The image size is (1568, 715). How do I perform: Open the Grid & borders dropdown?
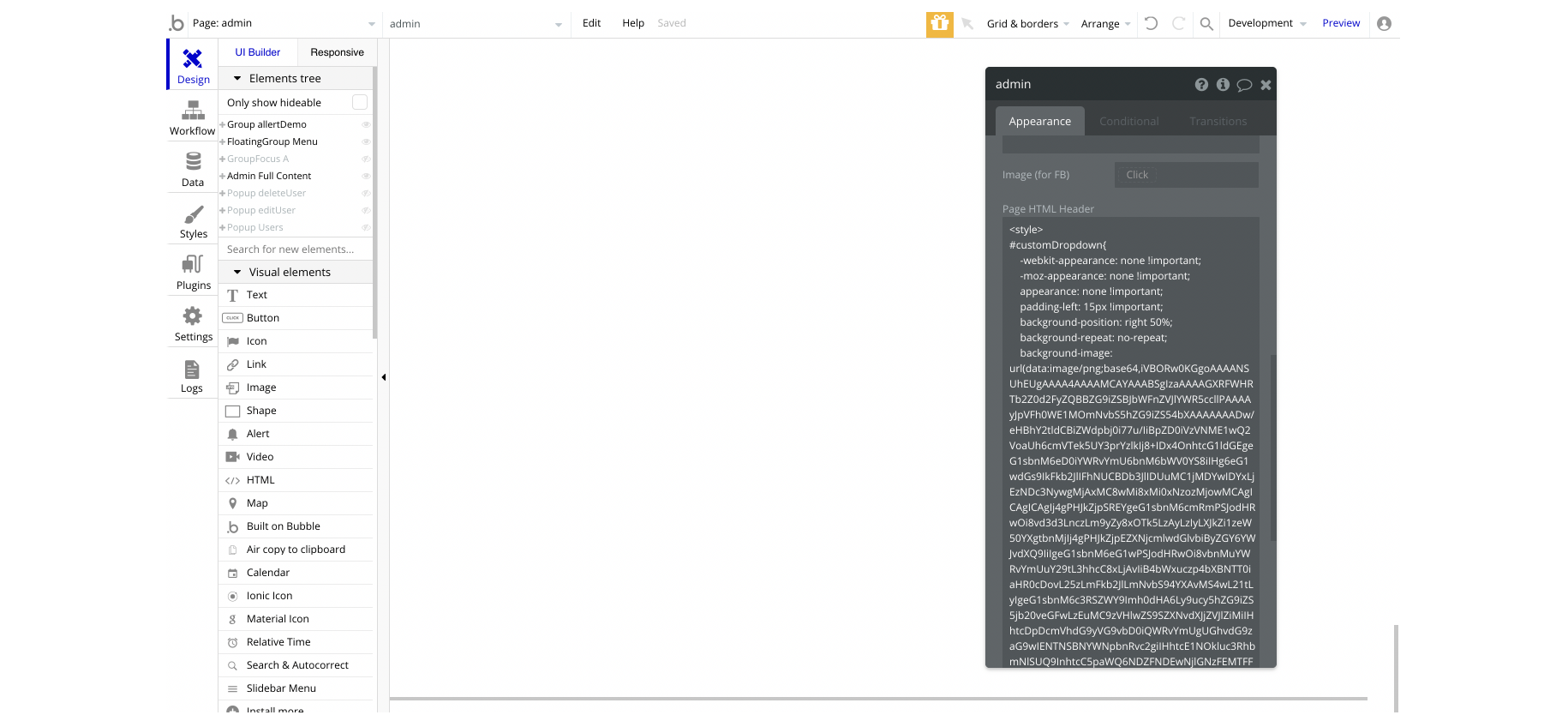[x=1027, y=24]
